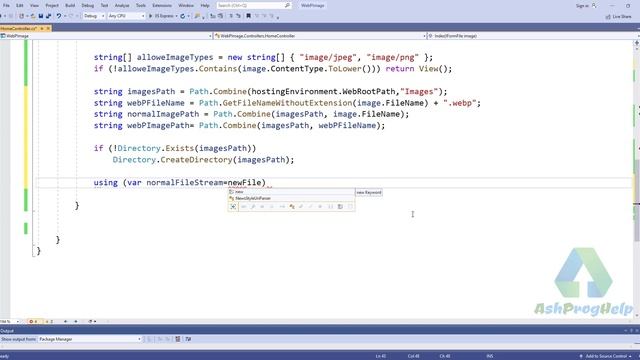Click 'allowedImageTypes' variable in code
640x360 pixels.
coord(175,57)
